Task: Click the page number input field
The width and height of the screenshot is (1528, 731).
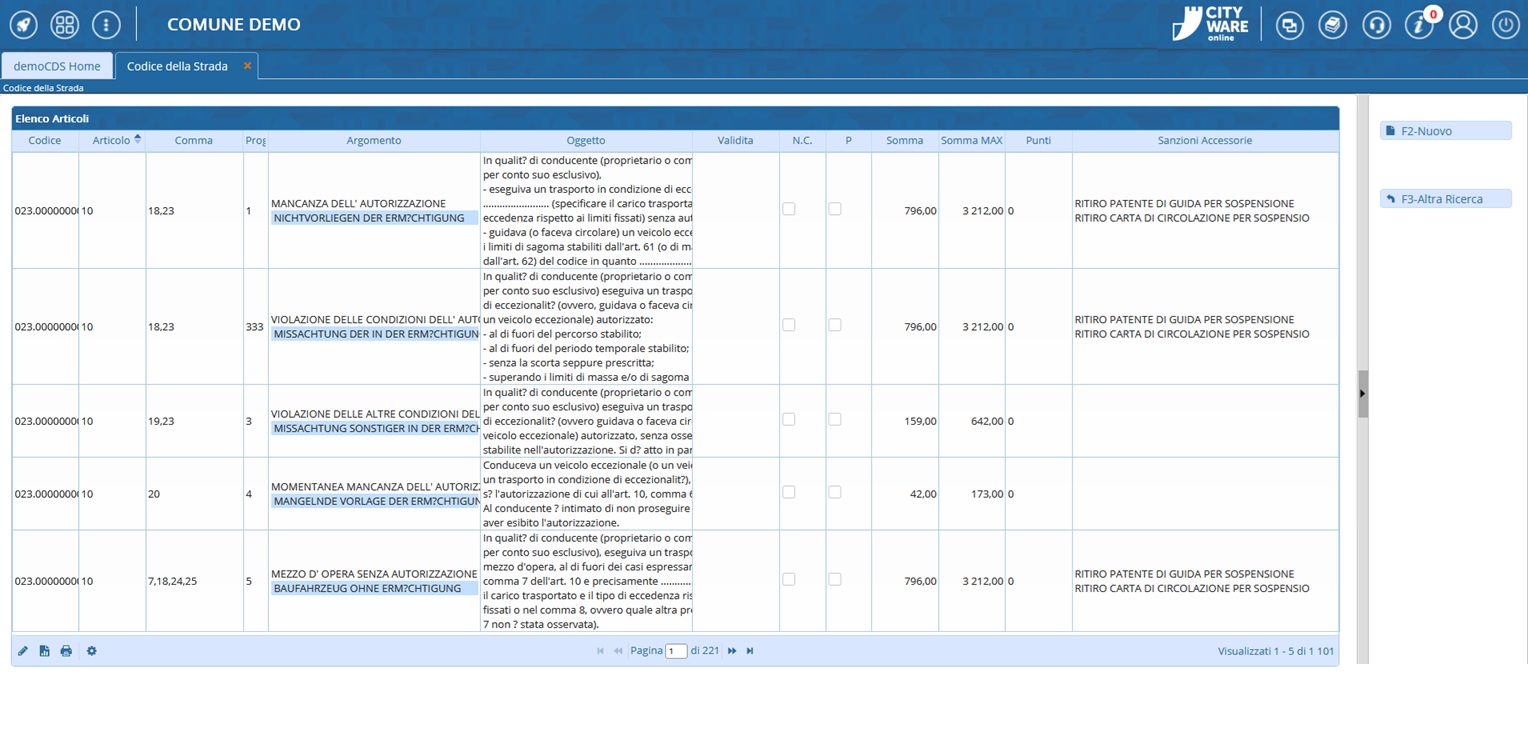Action: click(x=676, y=651)
